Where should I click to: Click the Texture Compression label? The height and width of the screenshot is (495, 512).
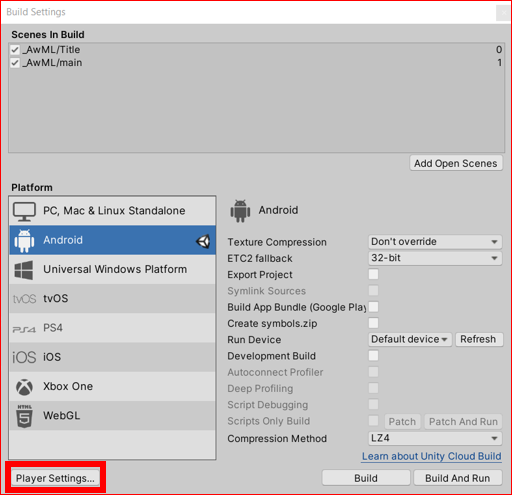(277, 242)
